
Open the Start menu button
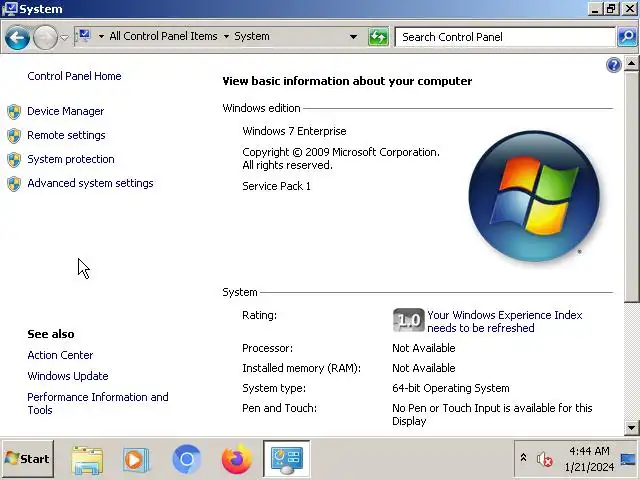[27, 459]
